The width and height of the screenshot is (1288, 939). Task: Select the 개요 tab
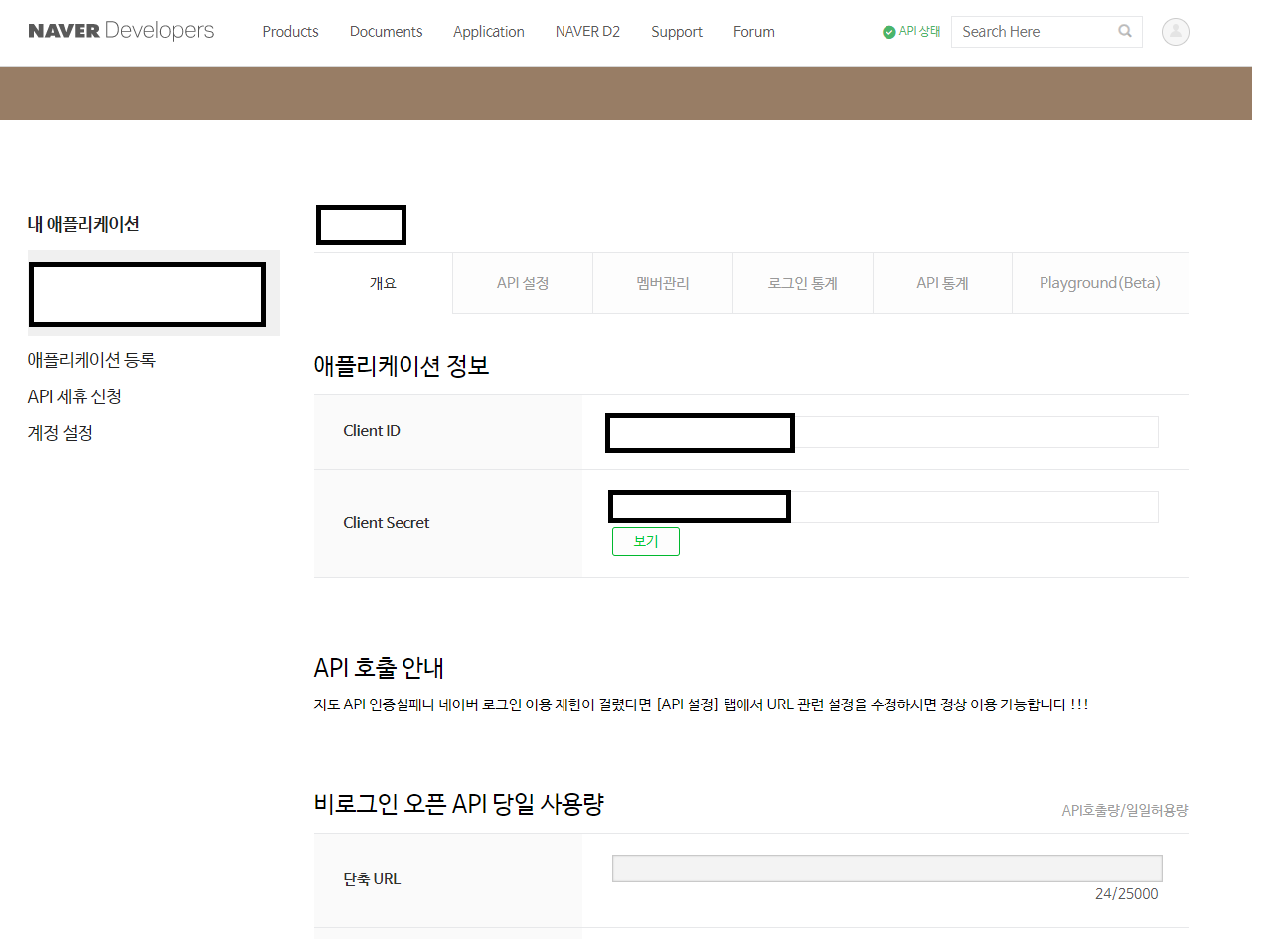point(383,283)
